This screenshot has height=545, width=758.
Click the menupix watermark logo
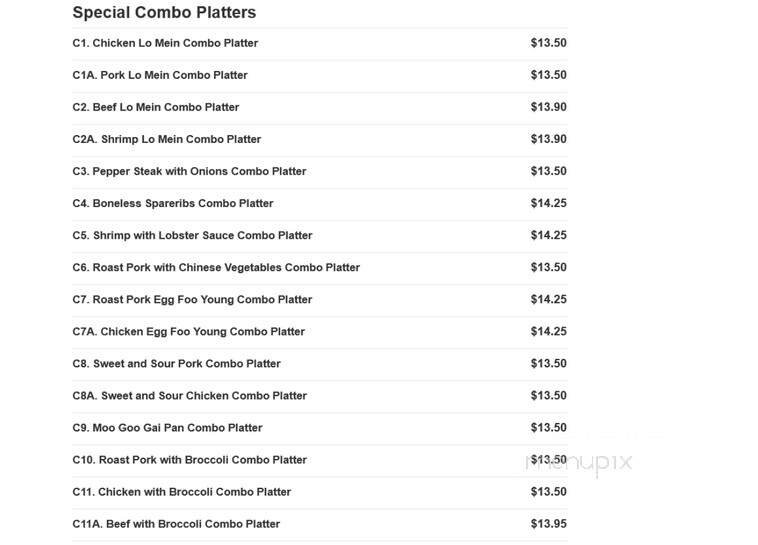(x=579, y=462)
